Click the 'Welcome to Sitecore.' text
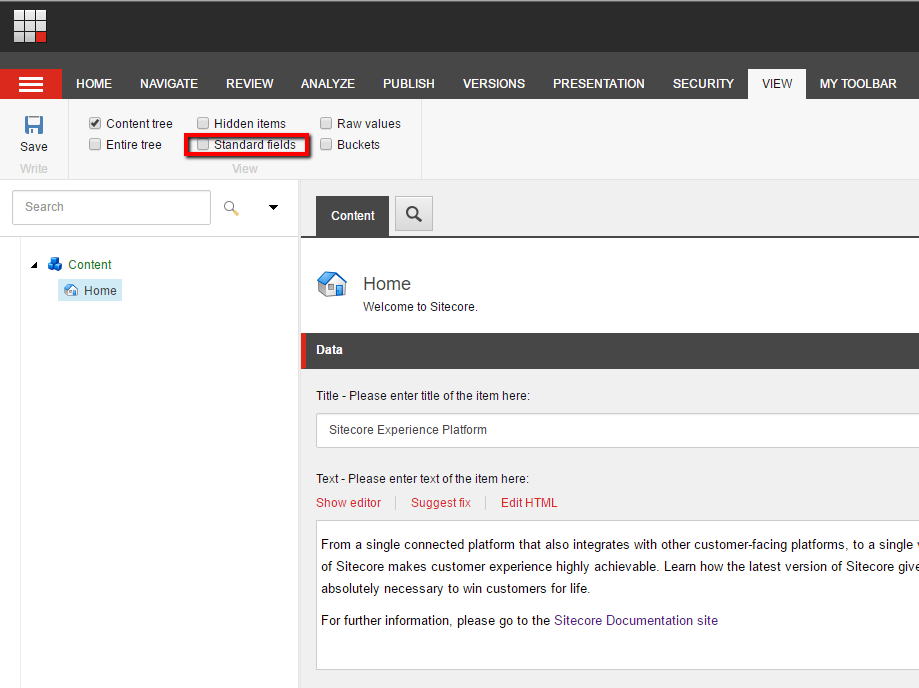 420,306
